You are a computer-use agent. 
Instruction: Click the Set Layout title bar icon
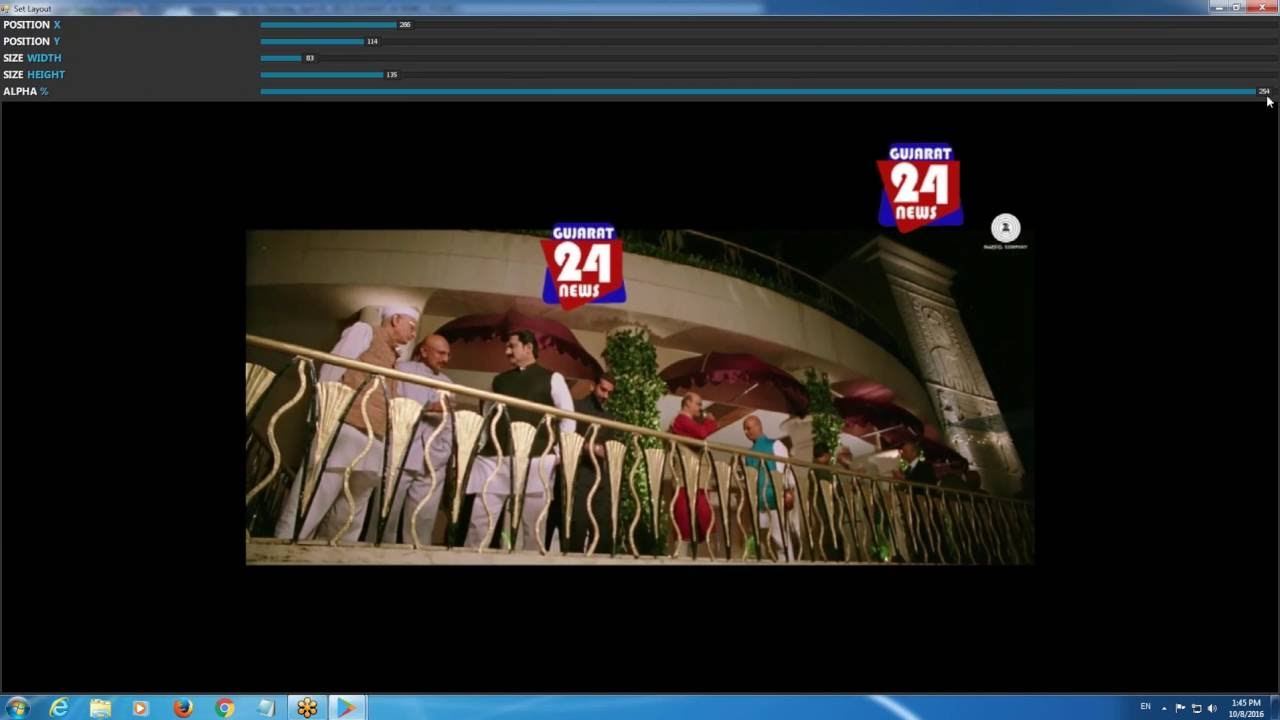coord(6,8)
